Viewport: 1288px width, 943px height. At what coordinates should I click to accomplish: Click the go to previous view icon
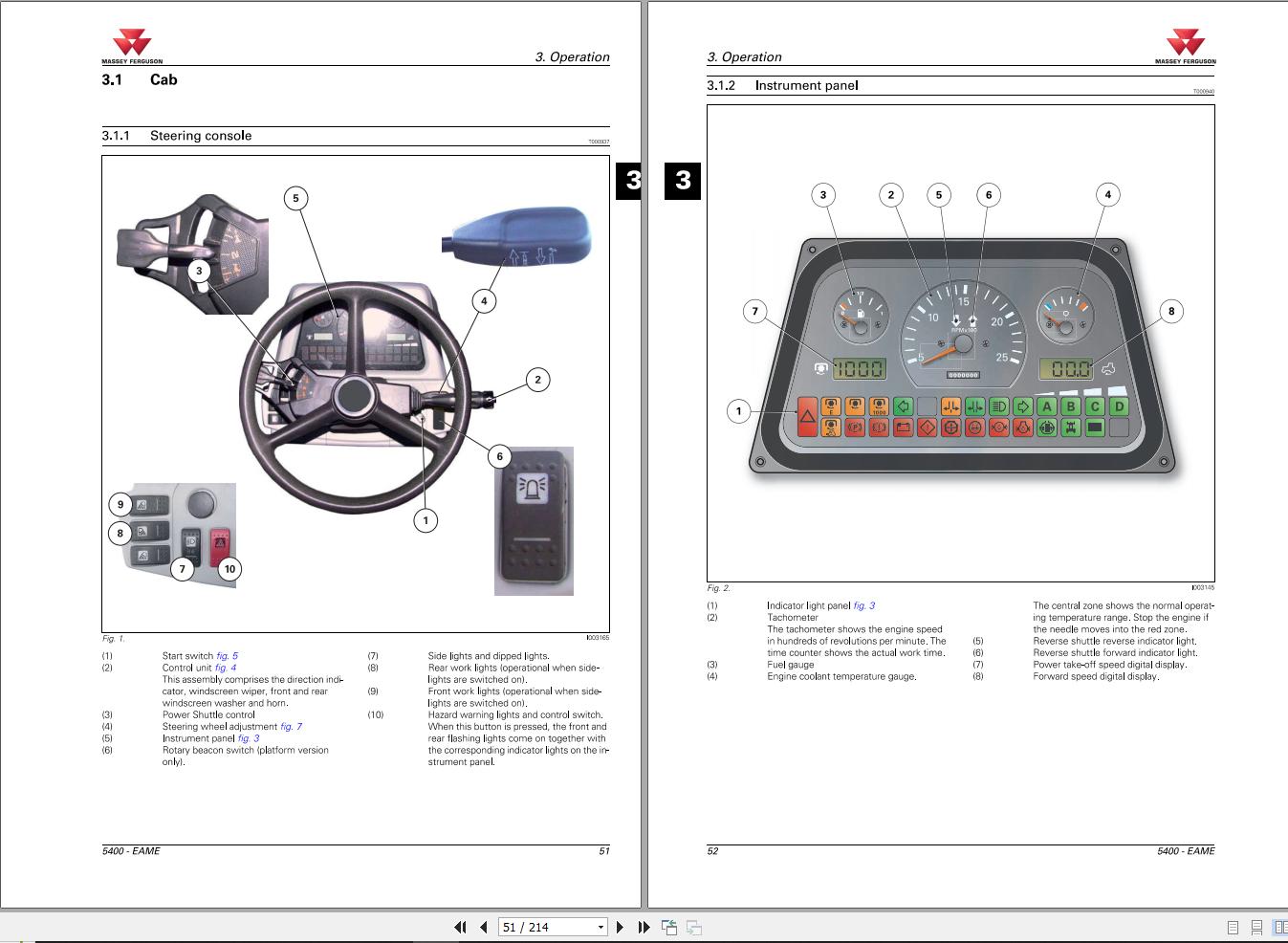[x=669, y=927]
